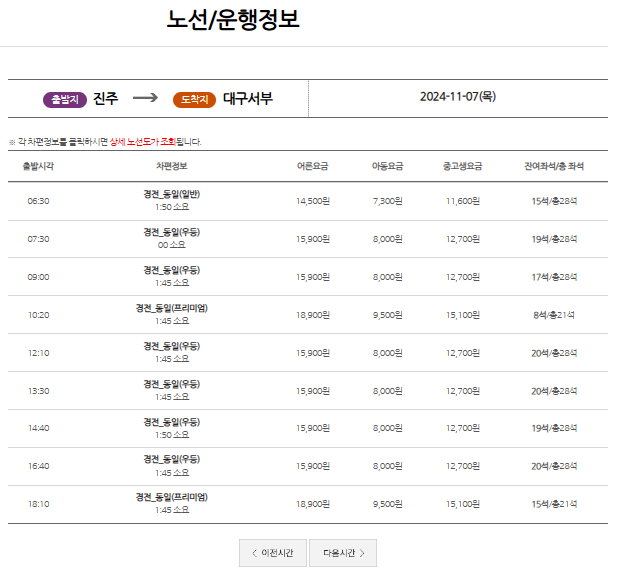The image size is (619, 572).
Task: Click the 09:00 row adult fare 15,900원
Action: (x=313, y=277)
